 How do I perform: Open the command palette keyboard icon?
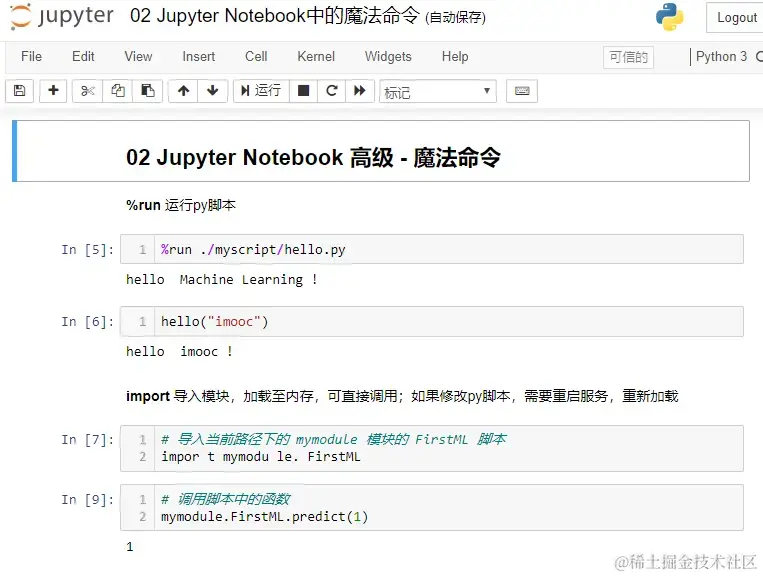[522, 91]
